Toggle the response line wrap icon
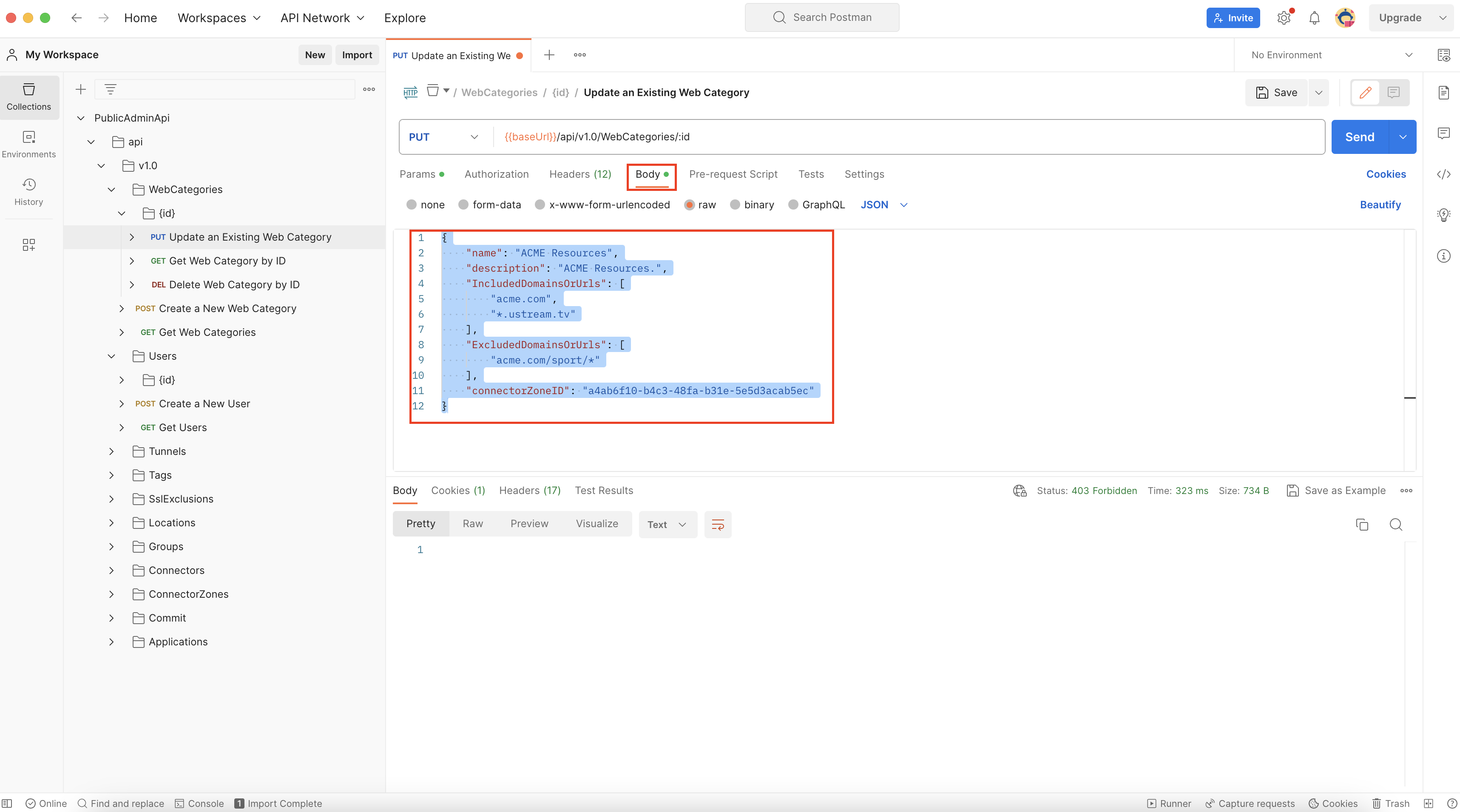Screen dimensions: 1460x812 (718, 525)
